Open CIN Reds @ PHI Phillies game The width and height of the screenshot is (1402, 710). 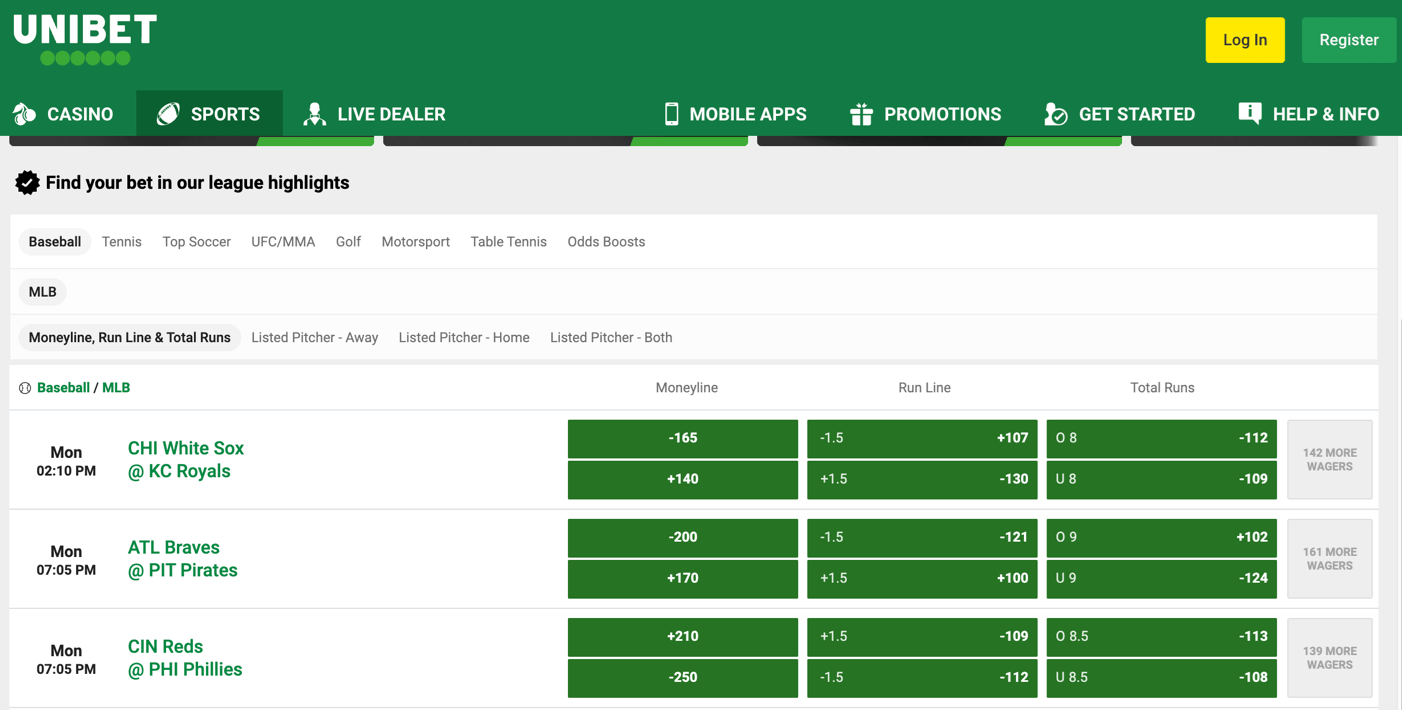[185, 658]
